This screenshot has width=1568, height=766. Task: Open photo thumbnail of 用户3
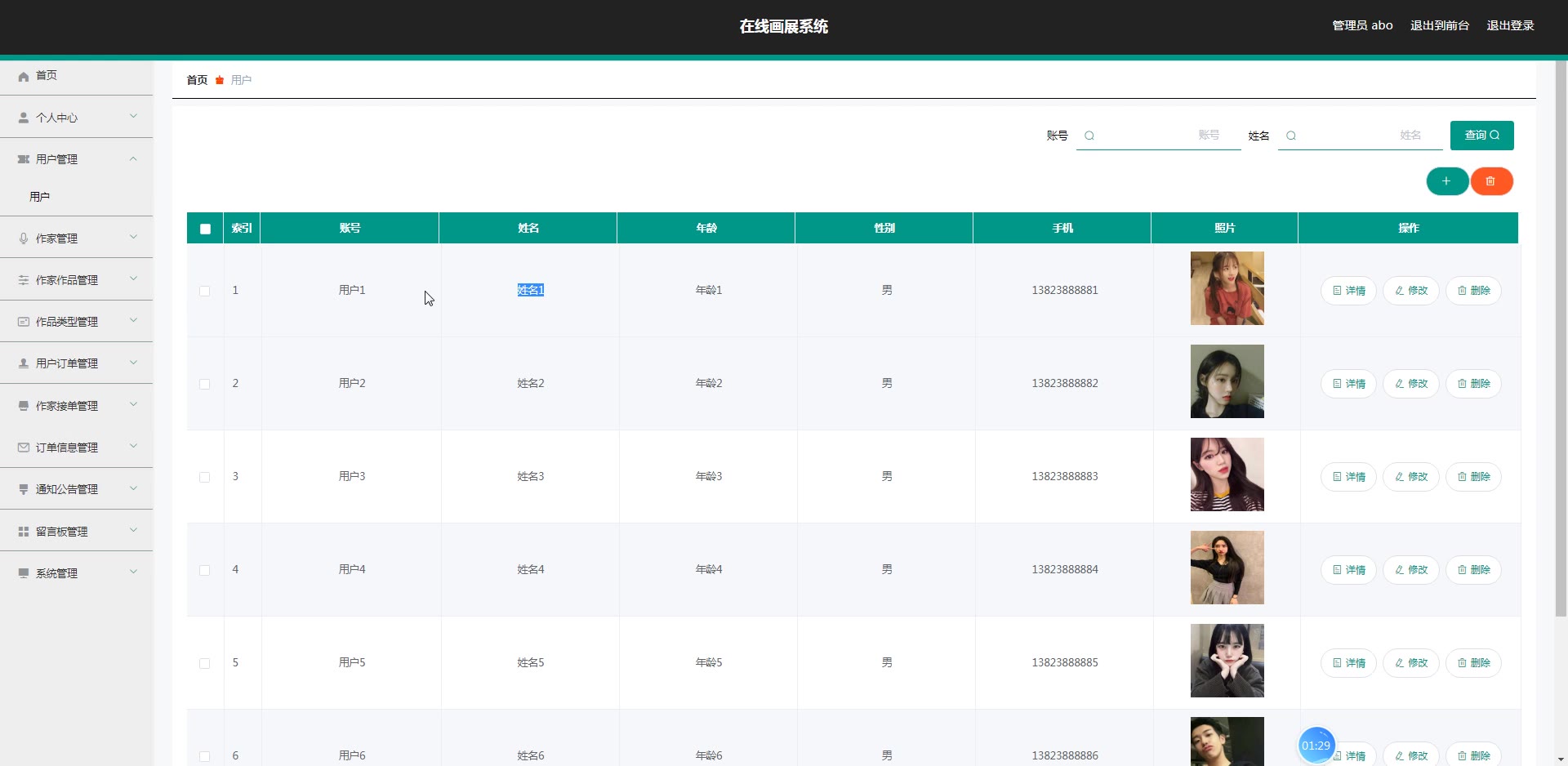pyautogui.click(x=1227, y=474)
